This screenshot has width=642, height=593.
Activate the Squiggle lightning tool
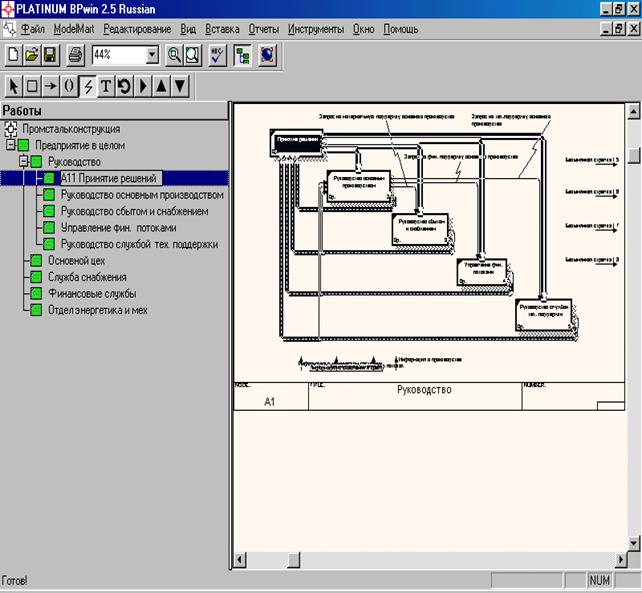pyautogui.click(x=87, y=86)
